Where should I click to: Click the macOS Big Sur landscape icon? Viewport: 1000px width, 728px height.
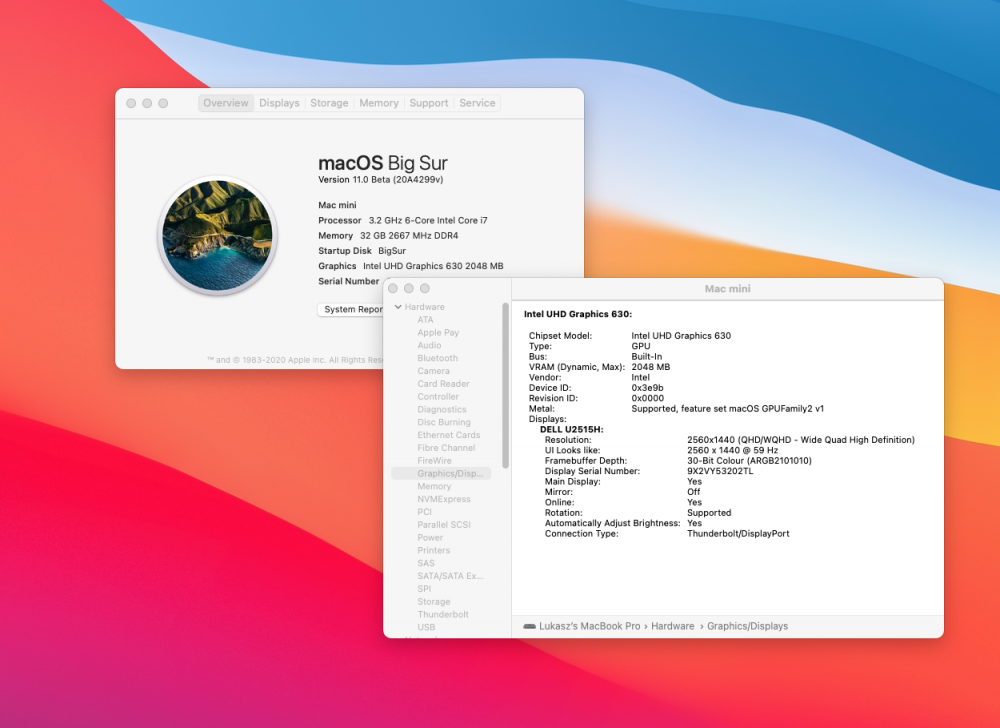(x=217, y=235)
